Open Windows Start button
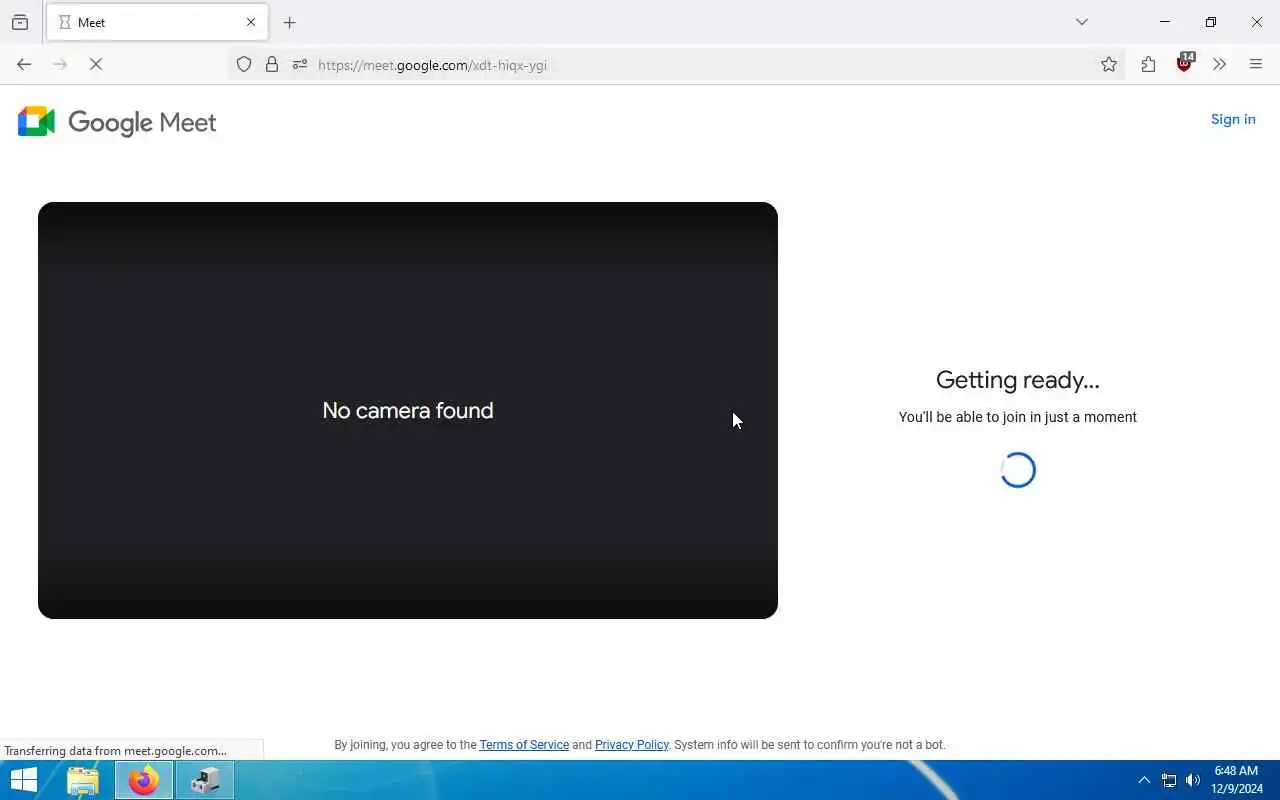Viewport: 1280px width, 800px height. [24, 780]
